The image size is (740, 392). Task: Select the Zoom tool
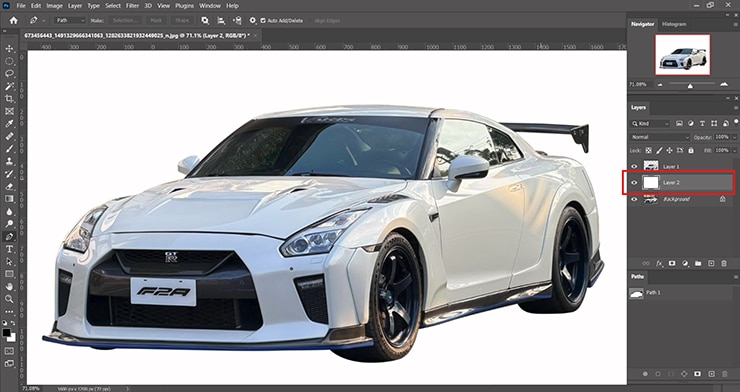(9, 299)
